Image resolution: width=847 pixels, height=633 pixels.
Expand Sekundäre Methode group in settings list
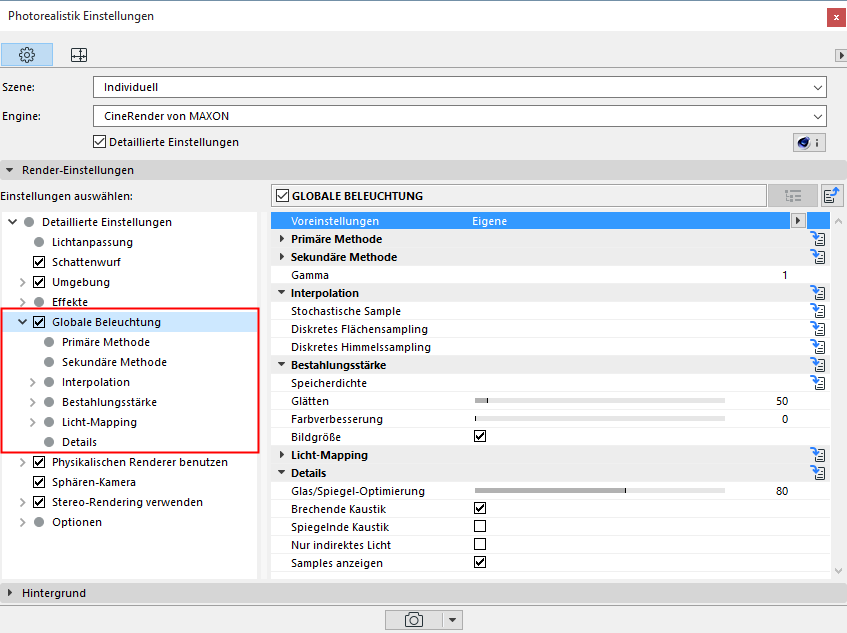[281, 257]
